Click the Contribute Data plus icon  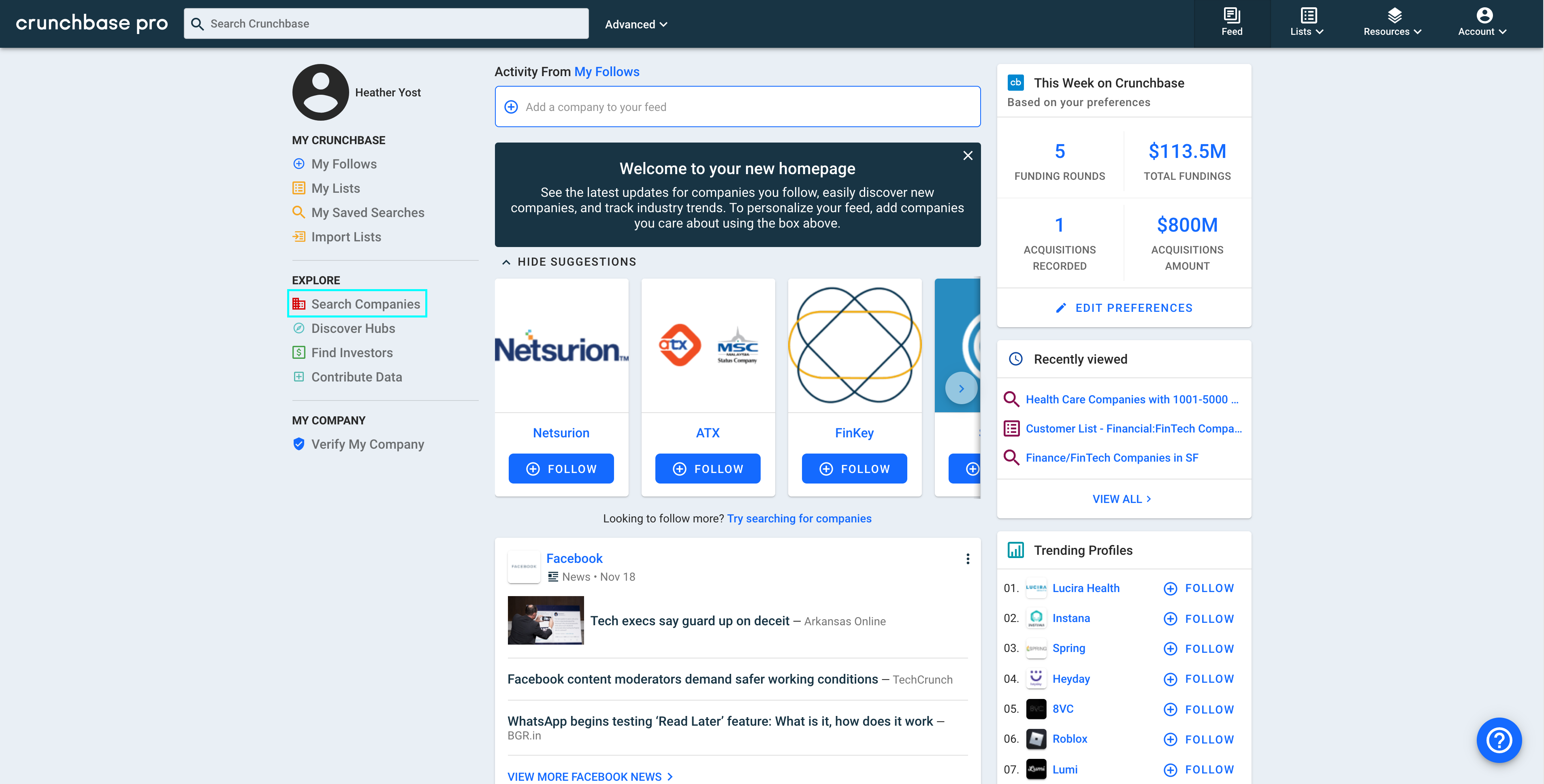click(299, 377)
